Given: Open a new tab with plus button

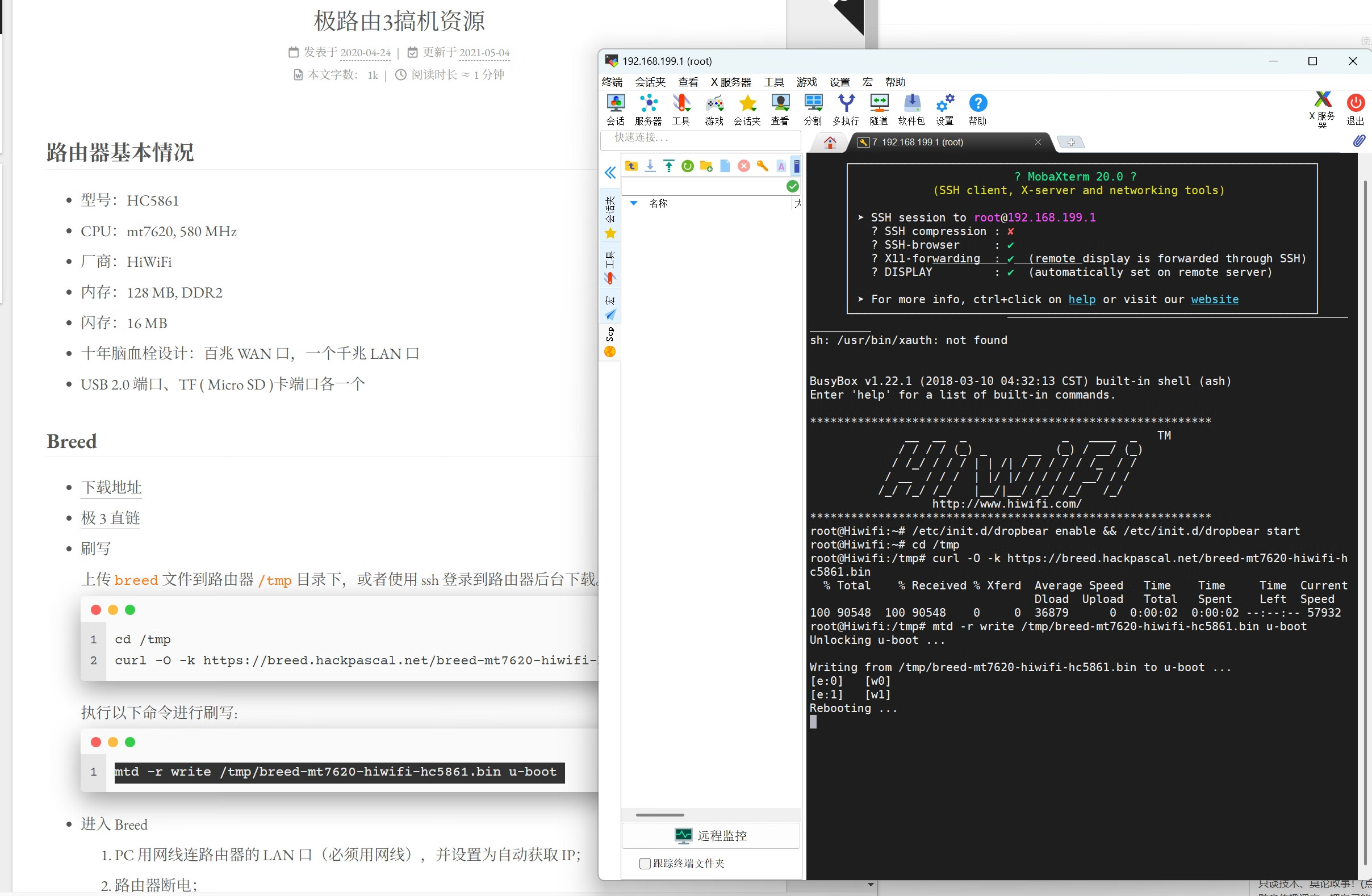Looking at the screenshot, I should point(1070,142).
